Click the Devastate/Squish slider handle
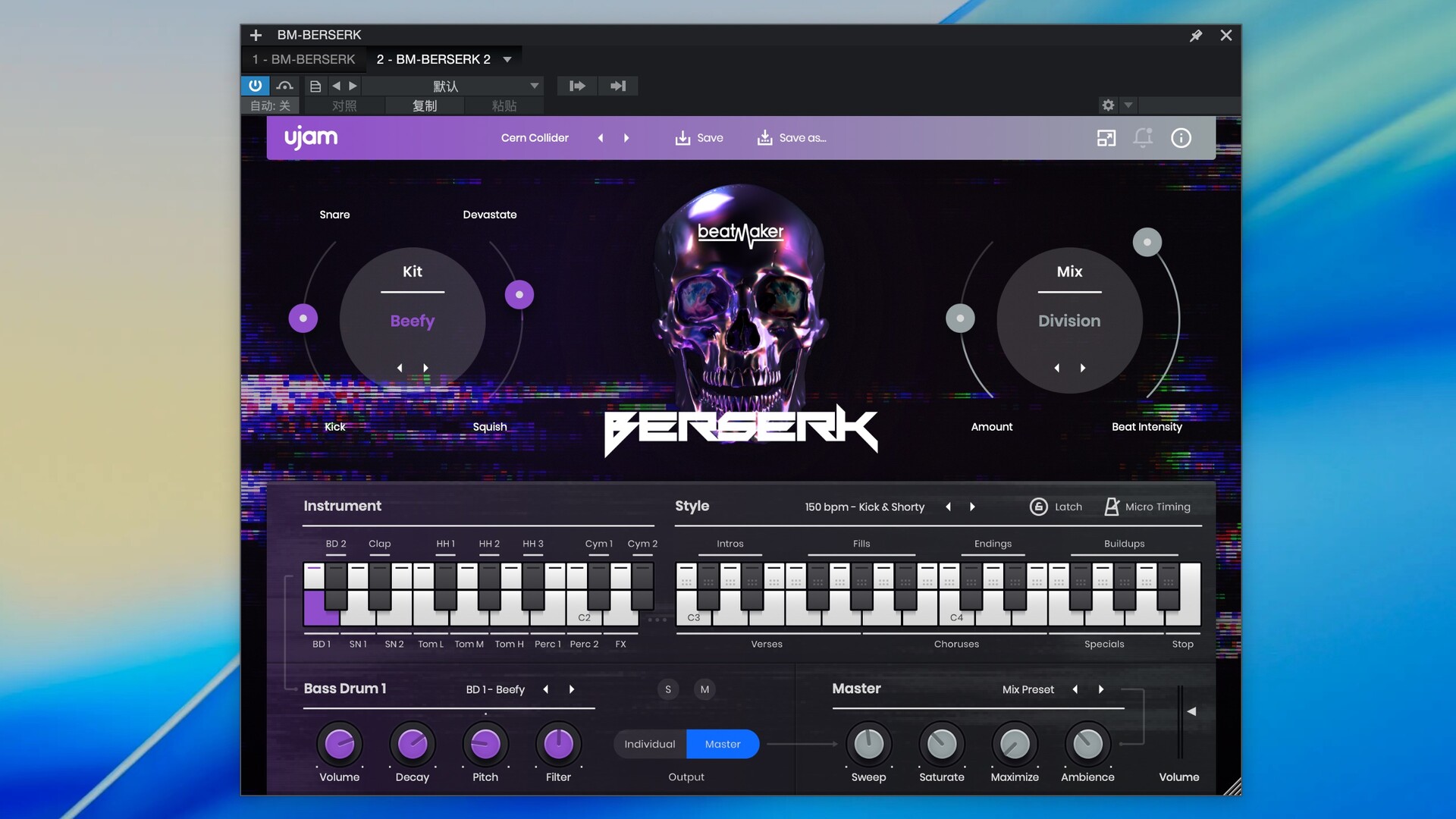Screen dimensions: 1456x819 coord(519,295)
